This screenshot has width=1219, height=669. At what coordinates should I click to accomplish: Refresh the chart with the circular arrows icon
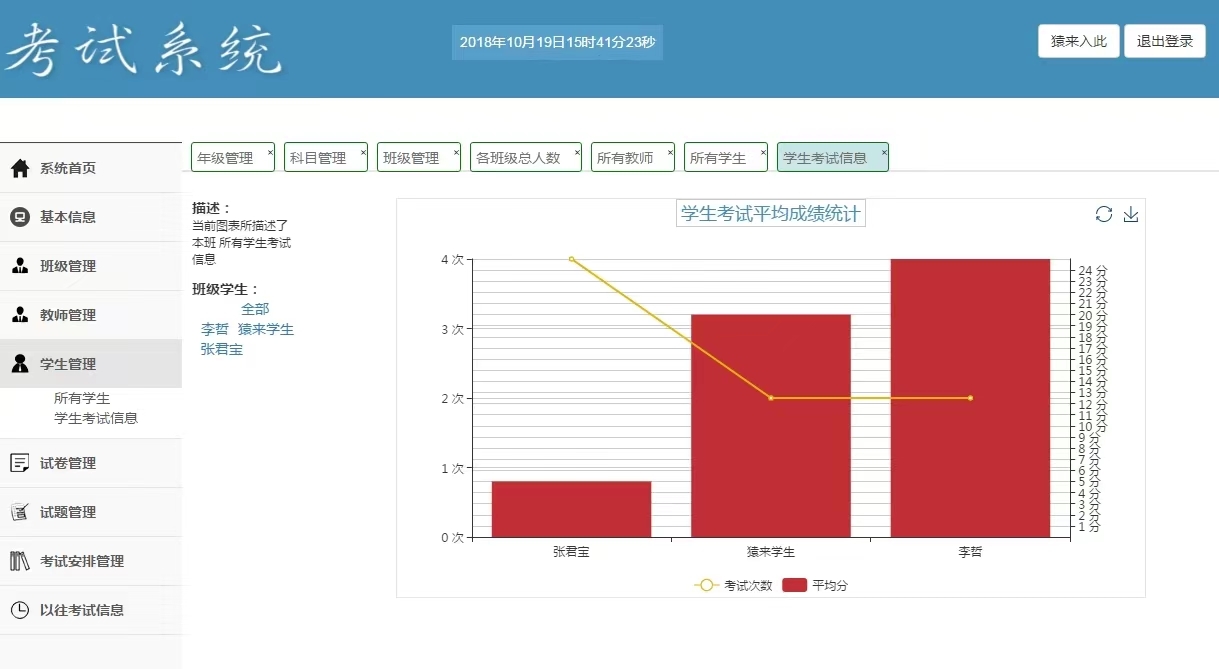[x=1106, y=214]
